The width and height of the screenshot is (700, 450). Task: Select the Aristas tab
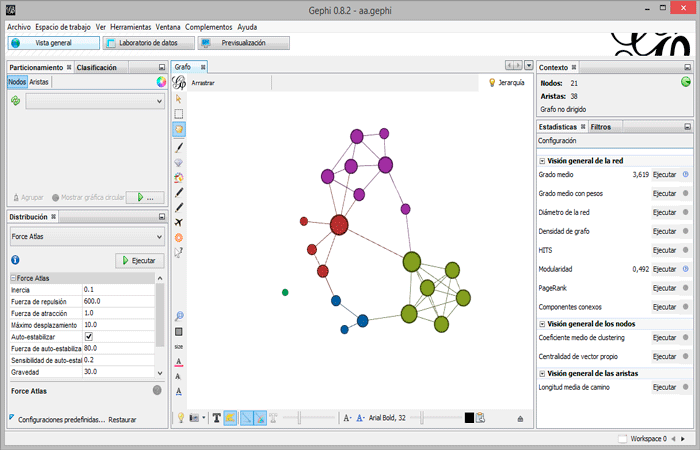[39, 82]
